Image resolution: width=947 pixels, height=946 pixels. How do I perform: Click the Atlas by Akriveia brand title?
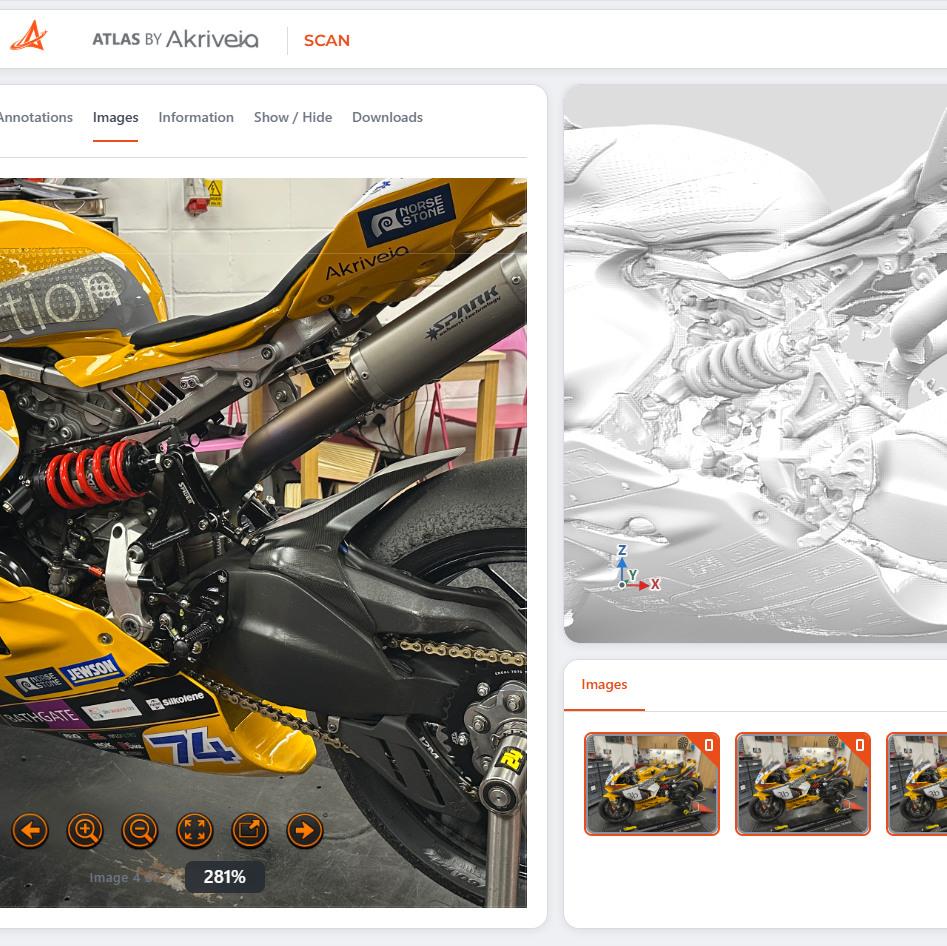(175, 39)
